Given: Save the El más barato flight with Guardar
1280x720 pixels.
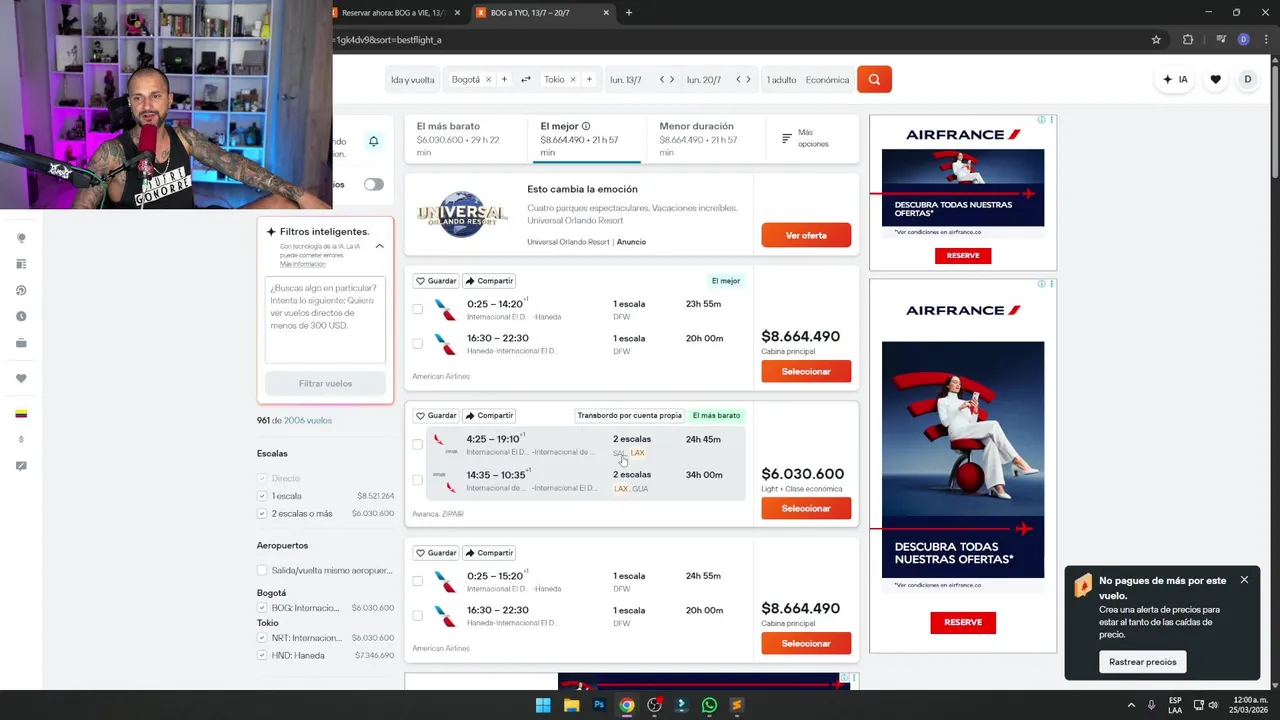Looking at the screenshot, I should pyautogui.click(x=436, y=415).
